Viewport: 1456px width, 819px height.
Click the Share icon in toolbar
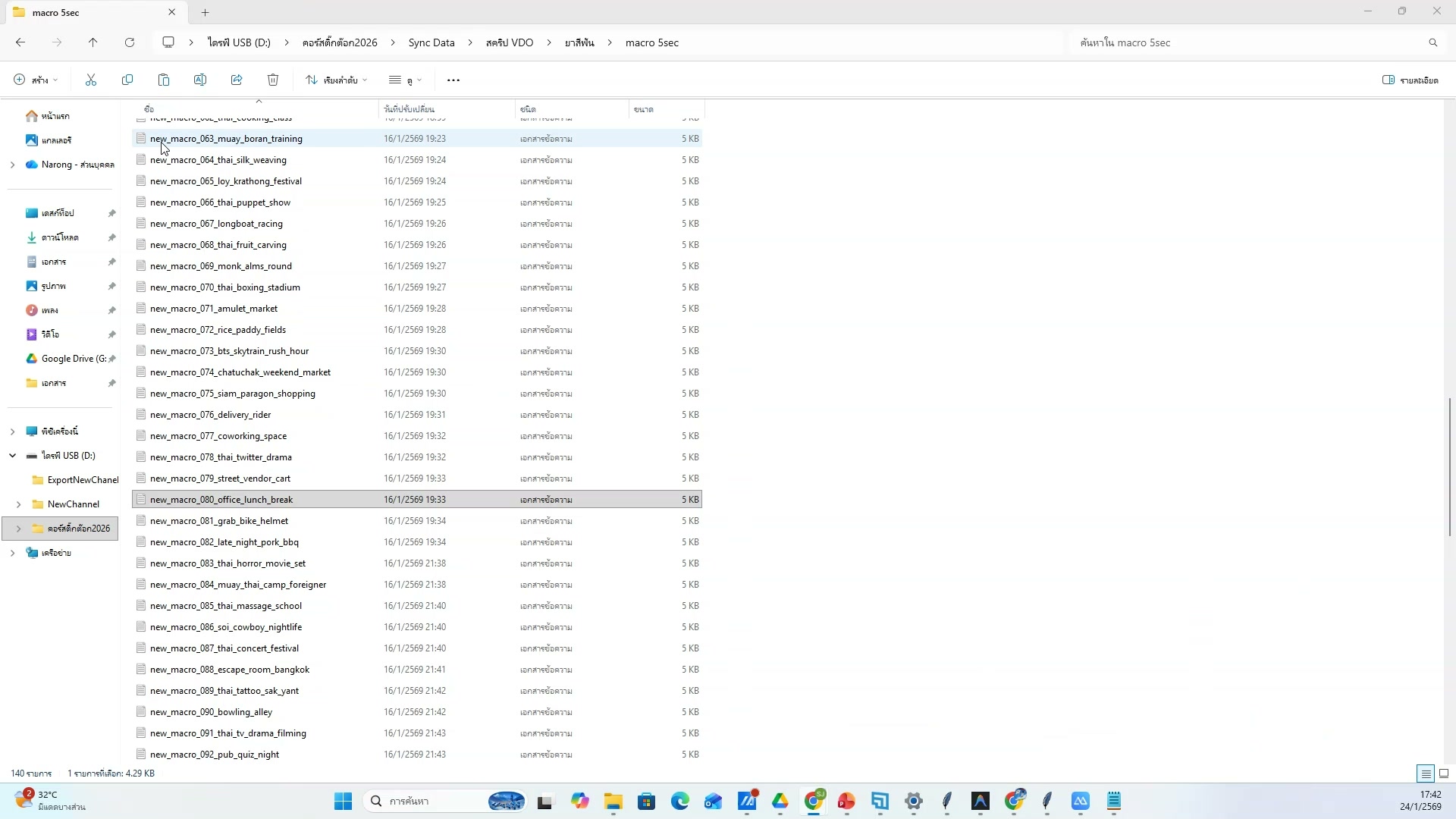point(237,80)
